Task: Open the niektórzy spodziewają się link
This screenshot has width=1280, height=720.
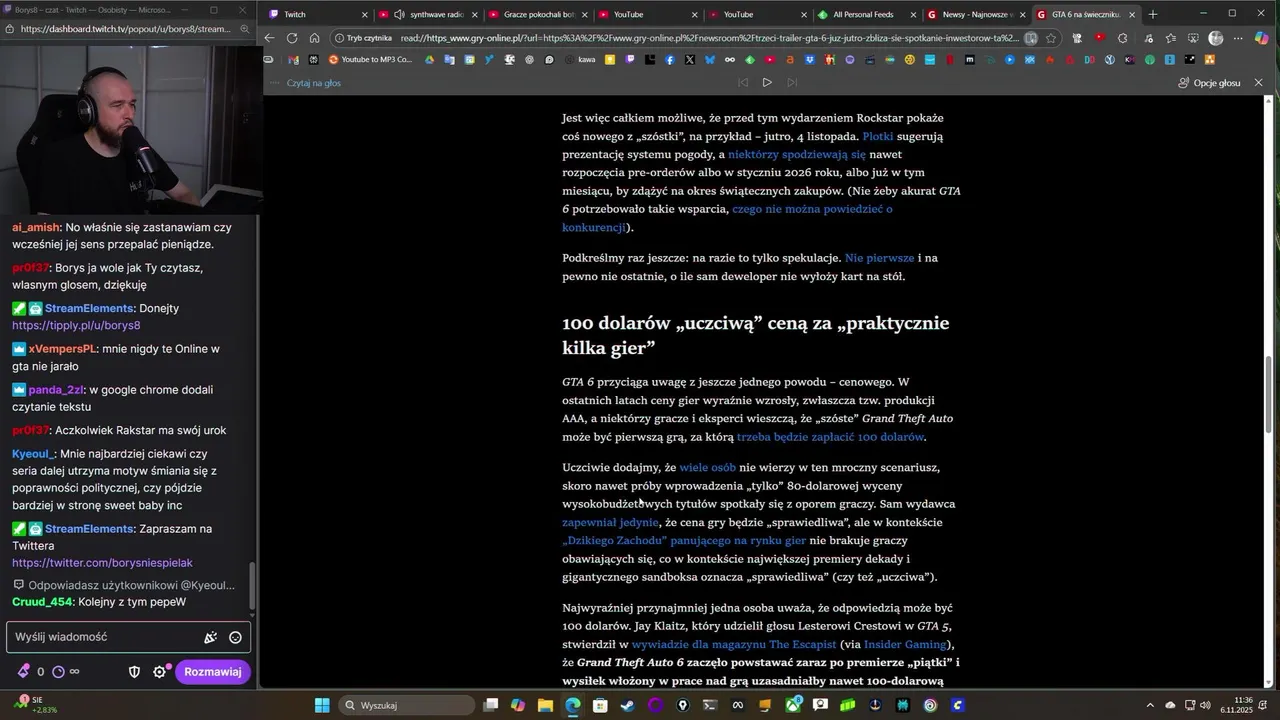Action: click(797, 154)
